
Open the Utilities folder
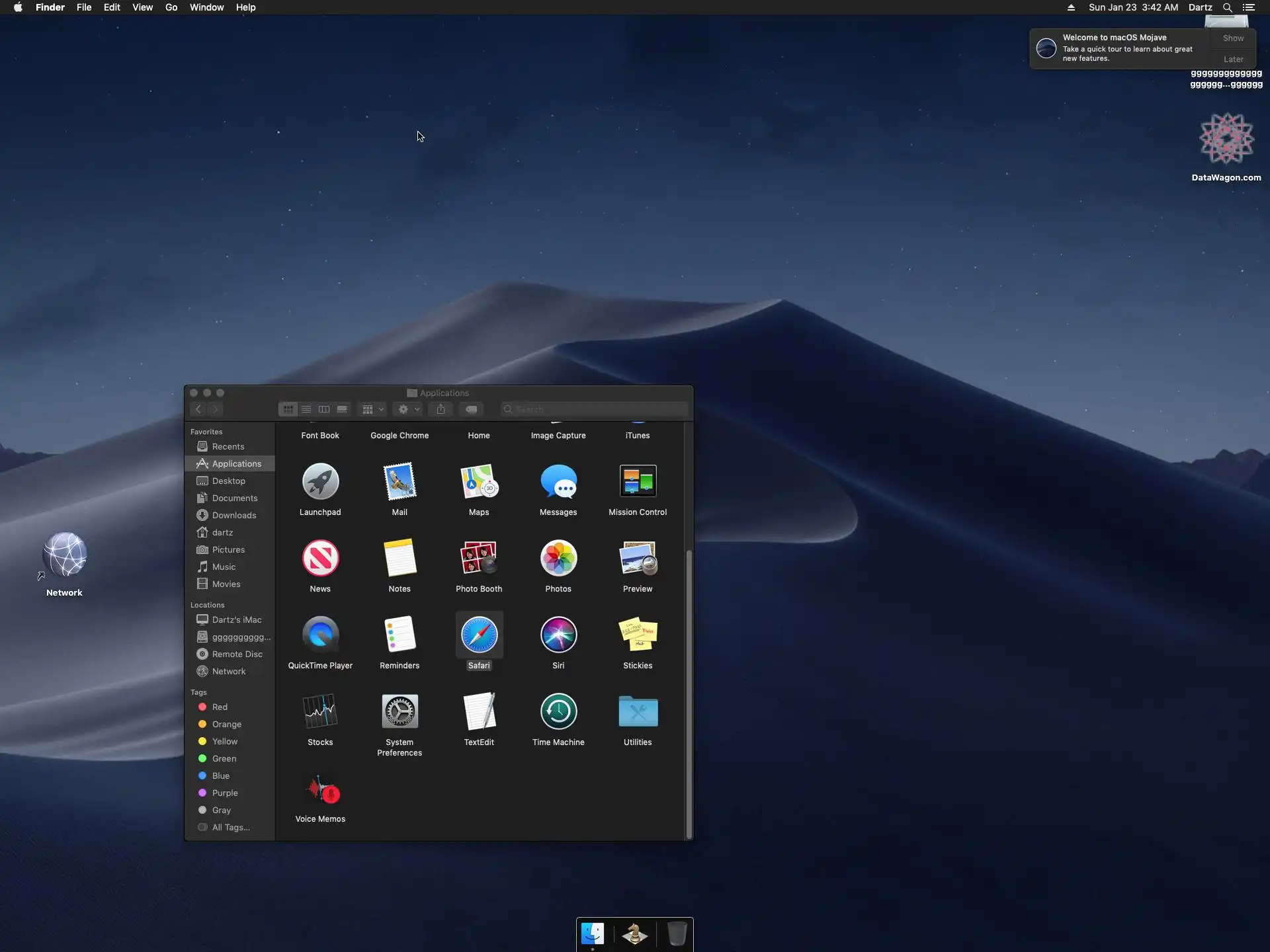pos(638,712)
